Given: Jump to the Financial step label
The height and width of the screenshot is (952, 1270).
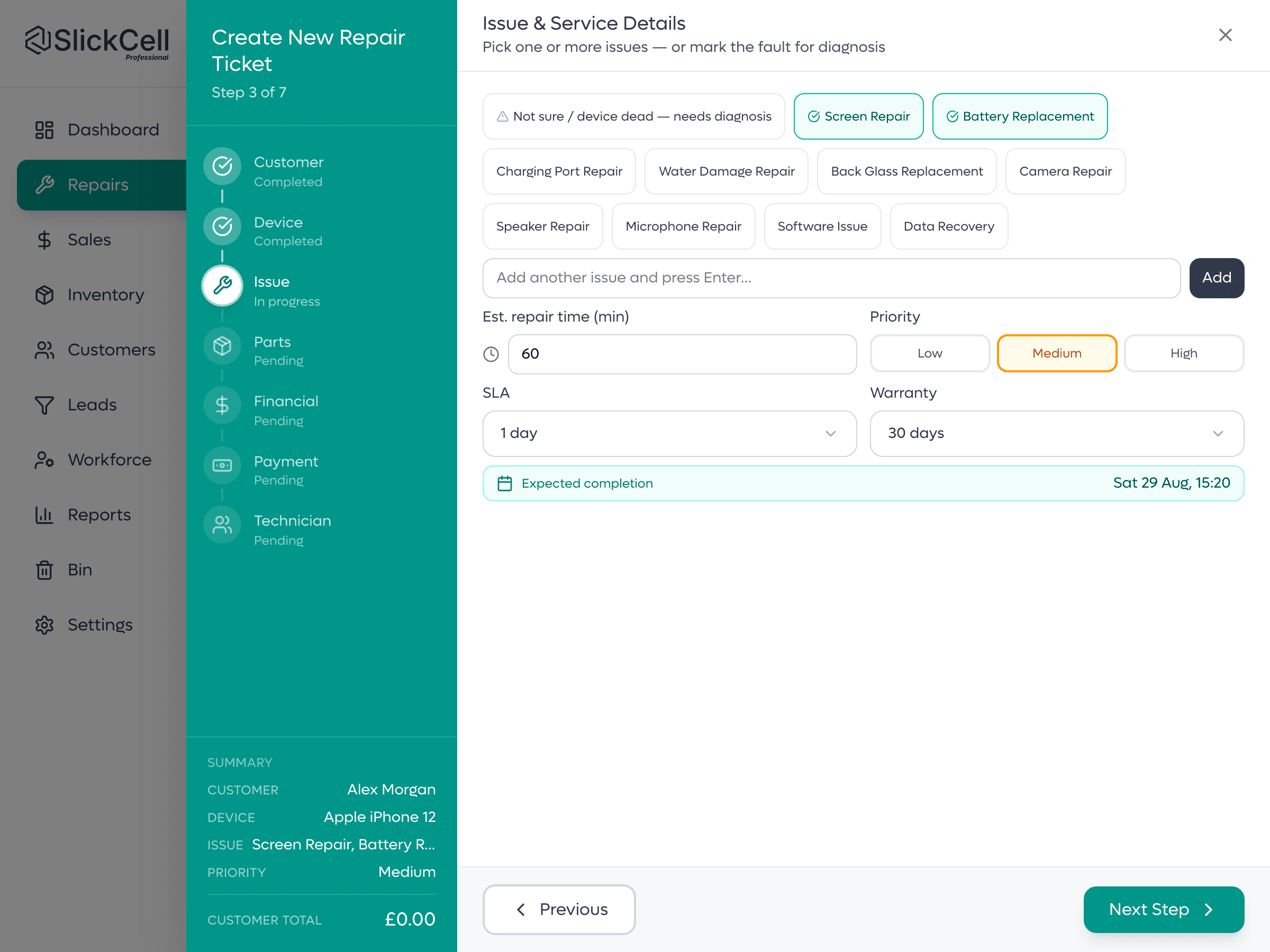Looking at the screenshot, I should pyautogui.click(x=286, y=401).
